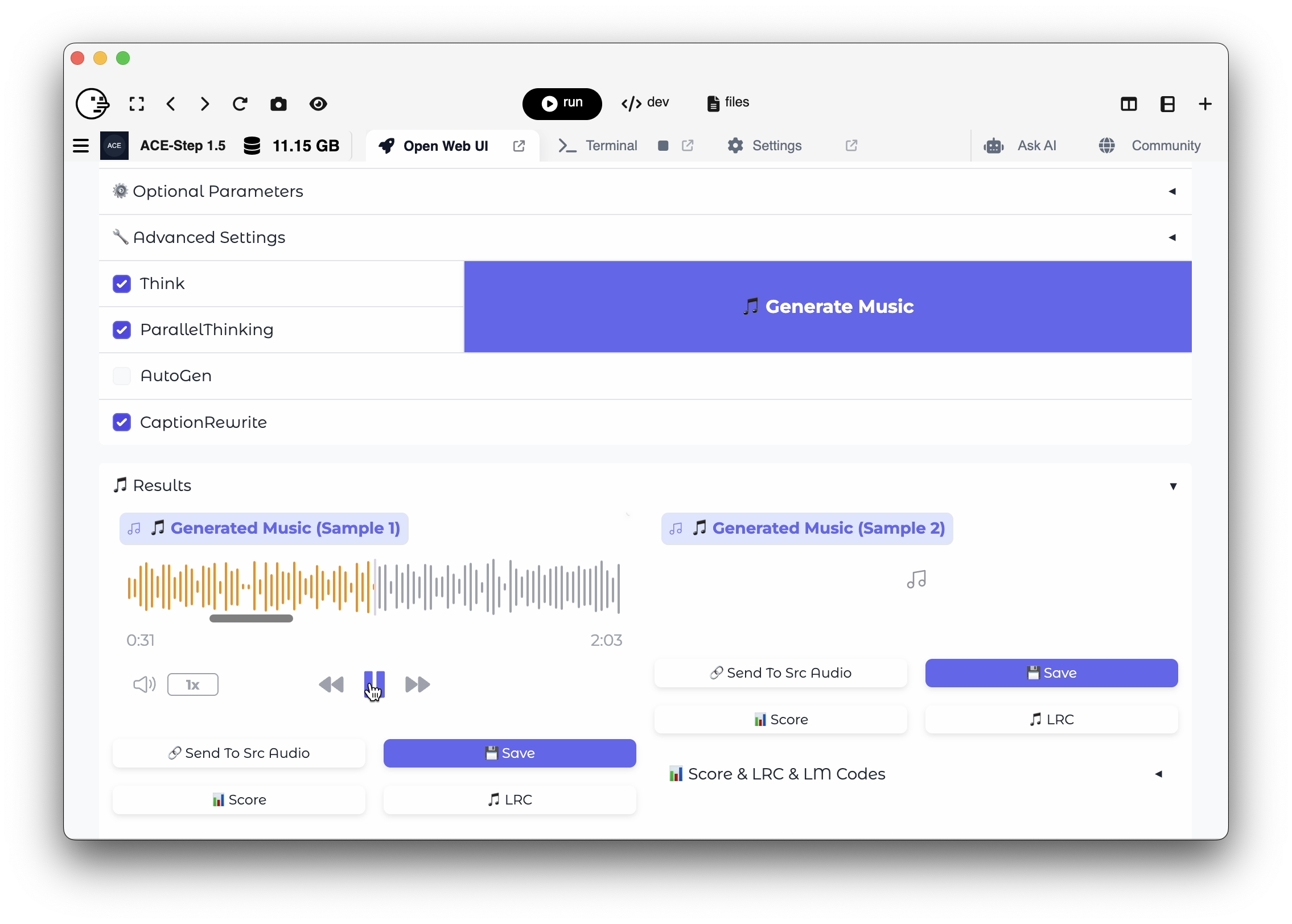Skip forward in Sample 1
The height and width of the screenshot is (924, 1292).
coord(417,684)
